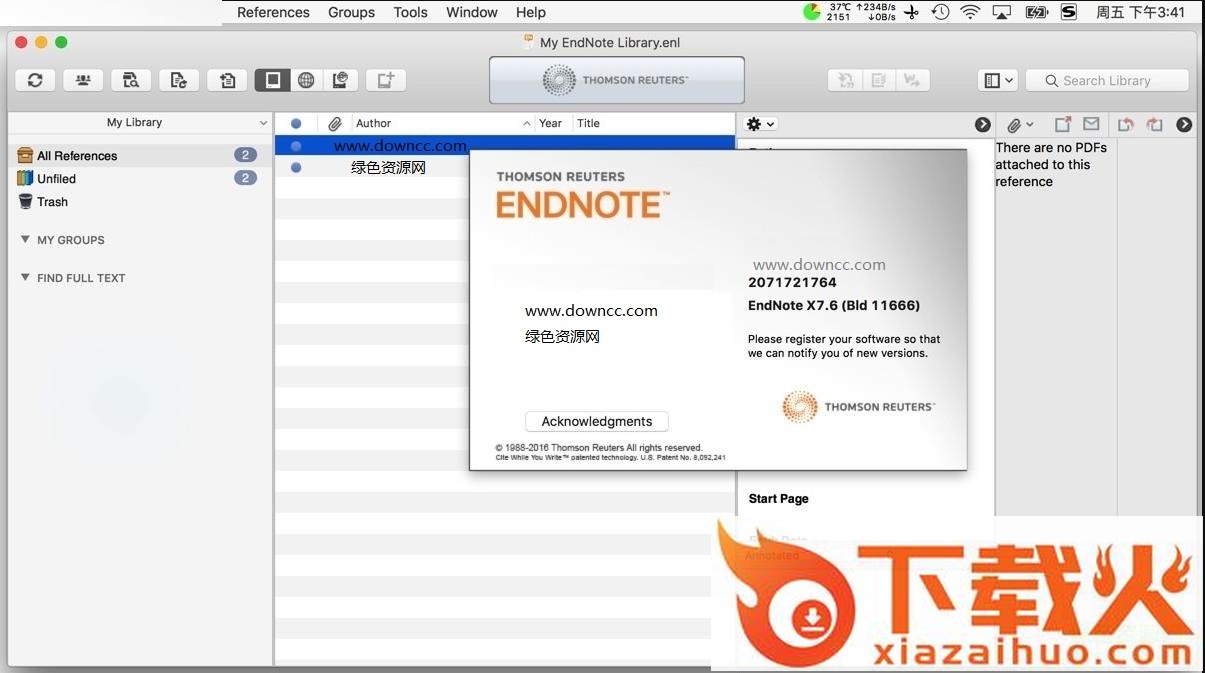Screen dimensions: 1205x673
Task: Open the References menu
Action: click(273, 12)
